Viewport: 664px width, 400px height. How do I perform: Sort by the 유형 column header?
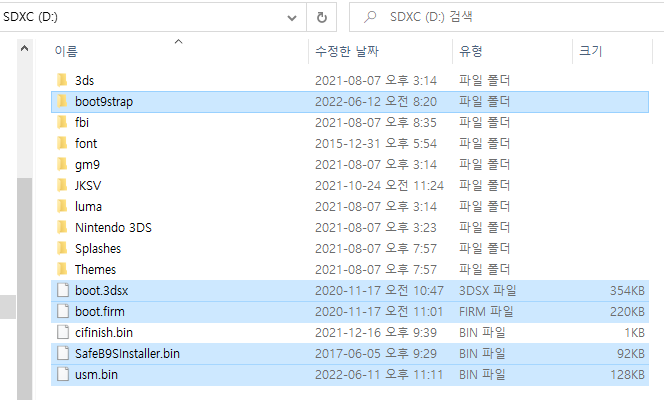[x=471, y=51]
